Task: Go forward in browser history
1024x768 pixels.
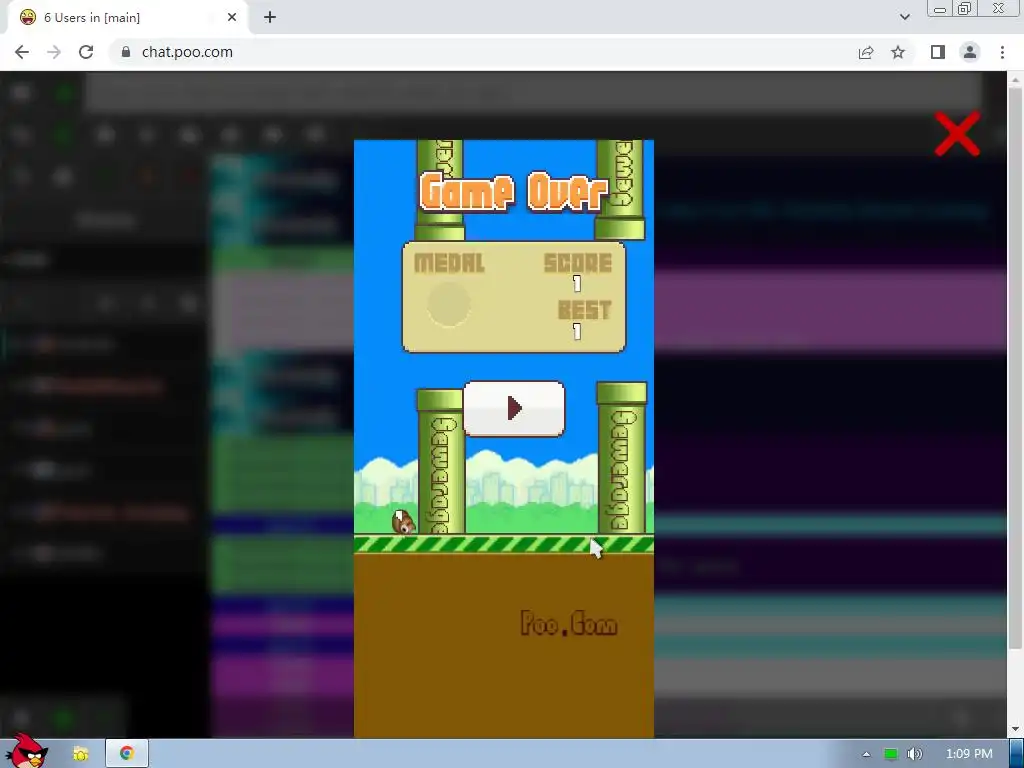Action: pos(54,52)
